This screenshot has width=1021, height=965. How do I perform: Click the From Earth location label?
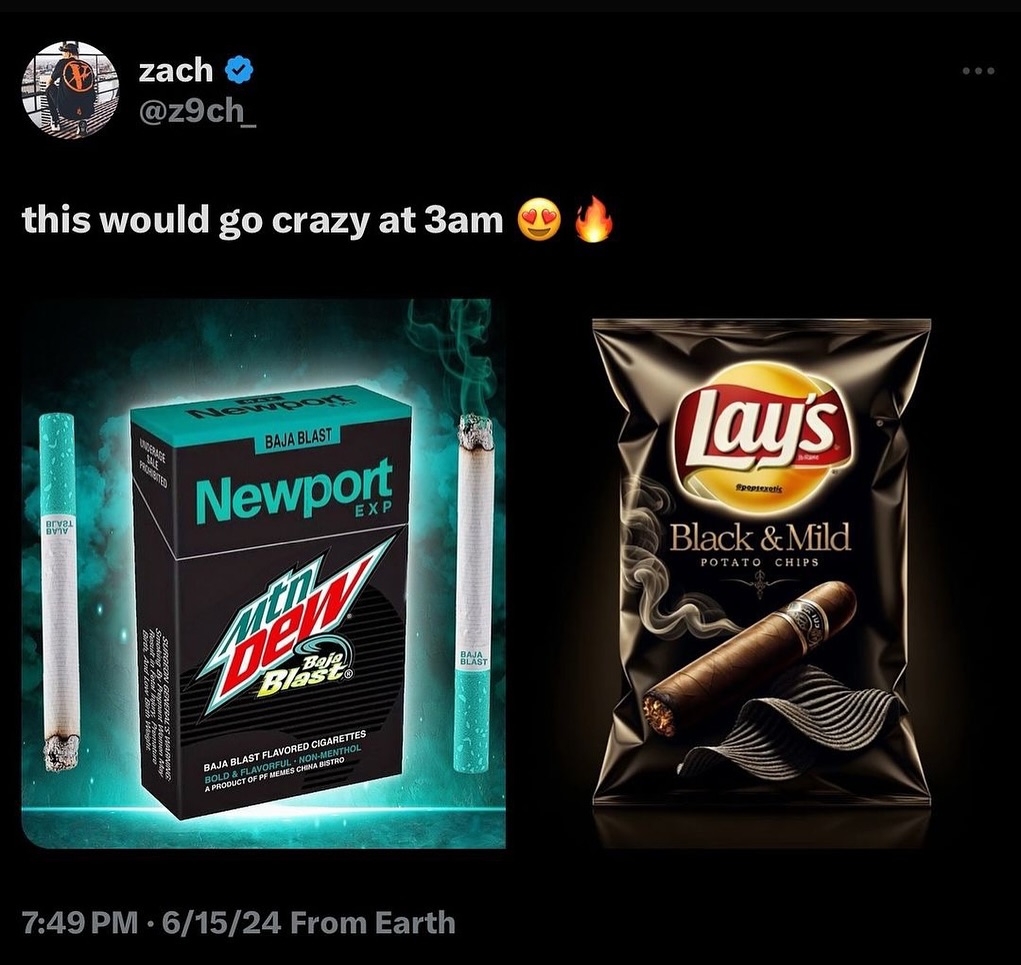pos(372,922)
